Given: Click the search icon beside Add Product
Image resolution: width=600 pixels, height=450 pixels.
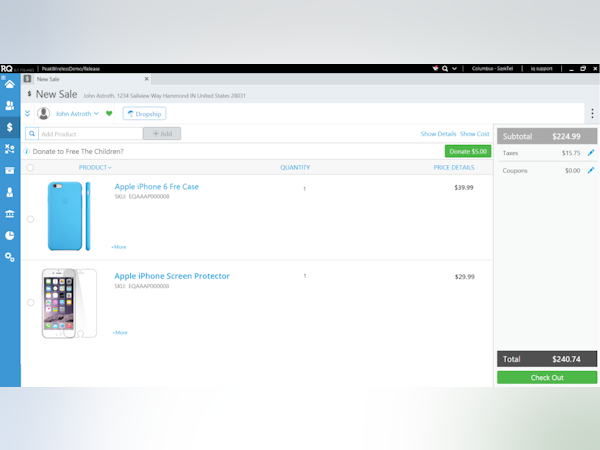Looking at the screenshot, I should click(32, 134).
